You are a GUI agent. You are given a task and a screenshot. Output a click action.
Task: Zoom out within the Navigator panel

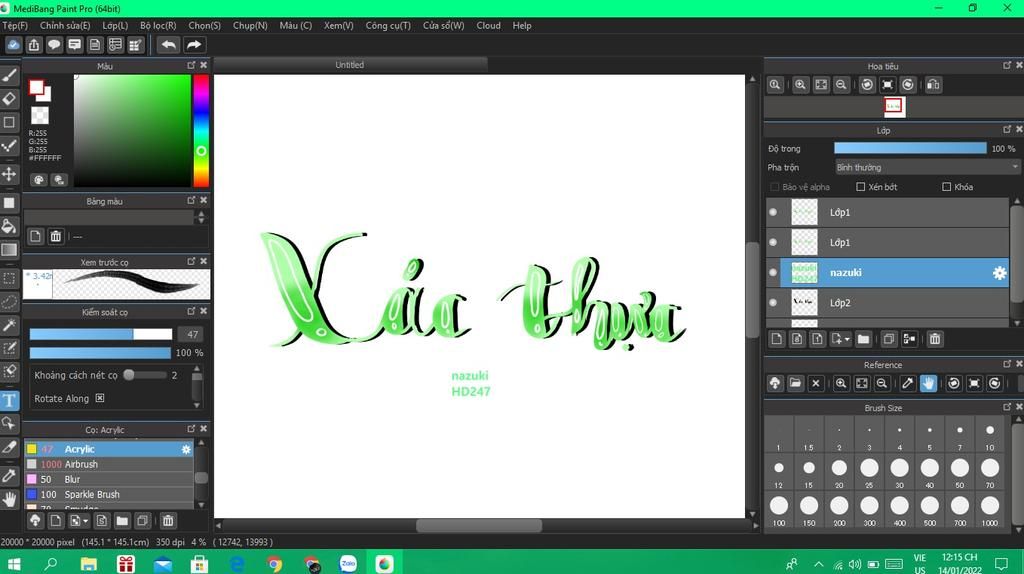click(x=841, y=85)
